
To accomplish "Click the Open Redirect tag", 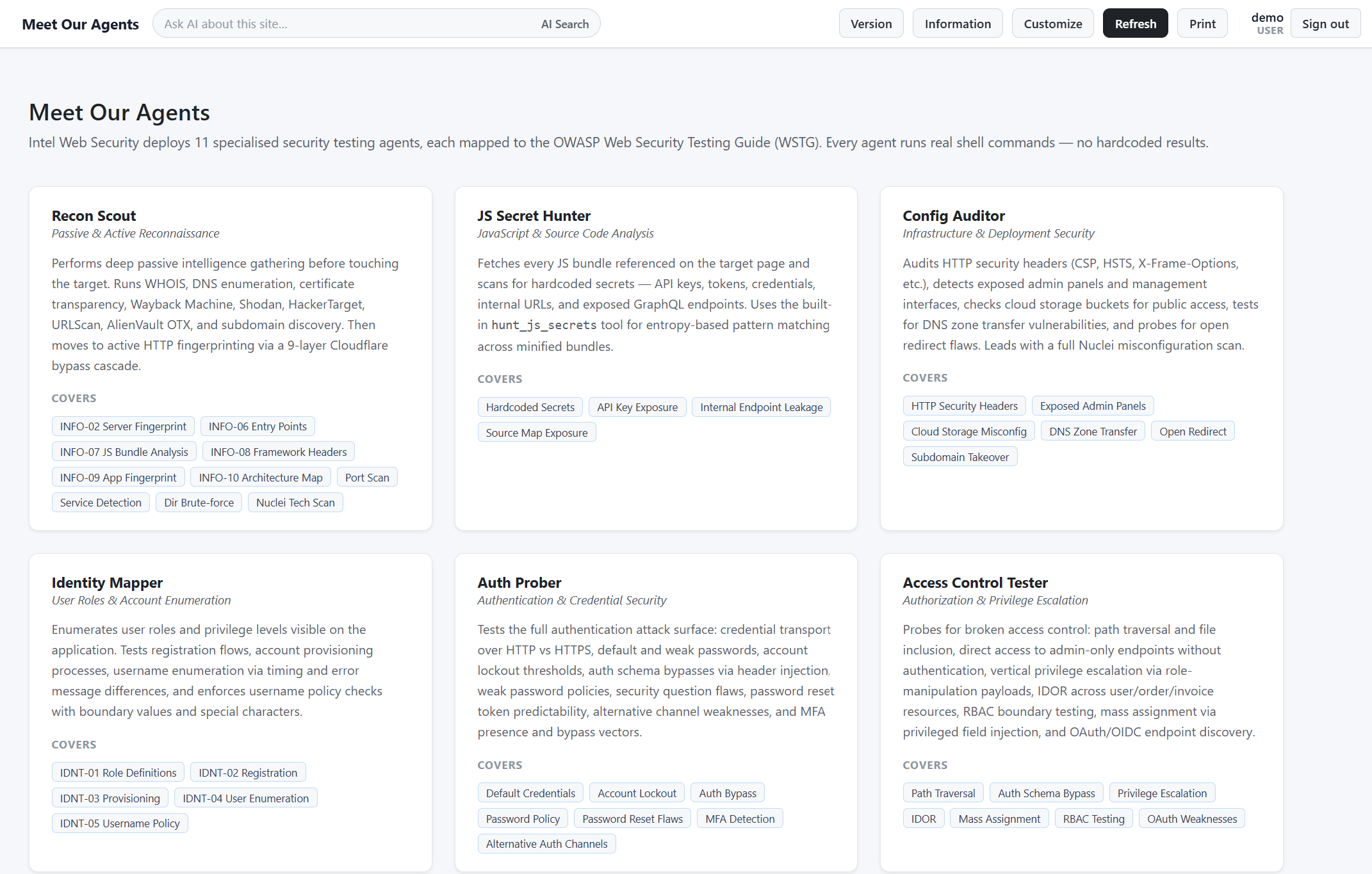I will tap(1193, 432).
